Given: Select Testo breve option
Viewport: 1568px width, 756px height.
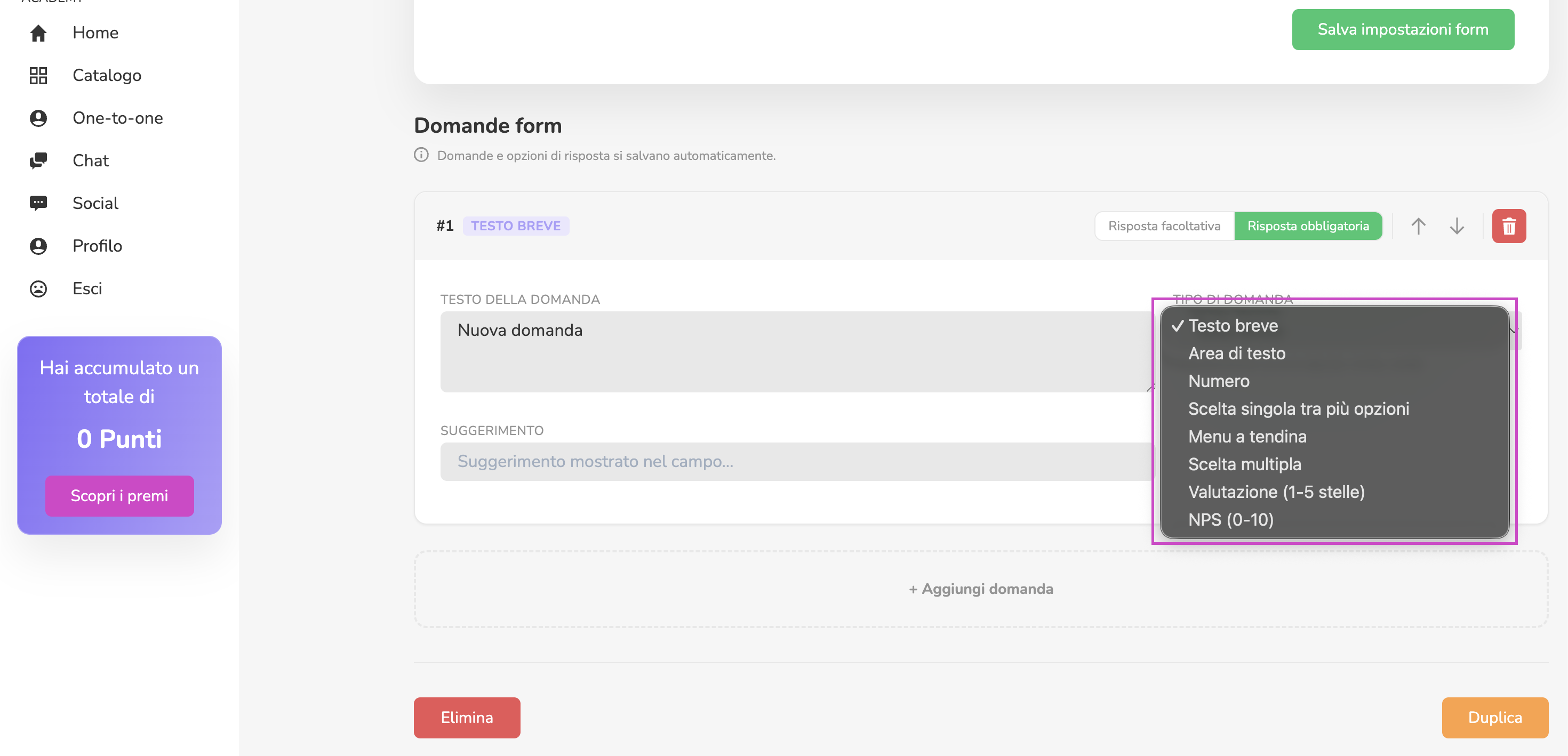Looking at the screenshot, I should tap(1334, 326).
